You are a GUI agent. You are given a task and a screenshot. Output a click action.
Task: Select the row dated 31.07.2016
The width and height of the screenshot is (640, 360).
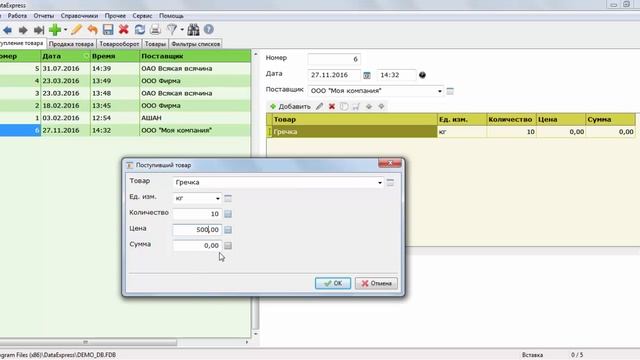(x=125, y=69)
